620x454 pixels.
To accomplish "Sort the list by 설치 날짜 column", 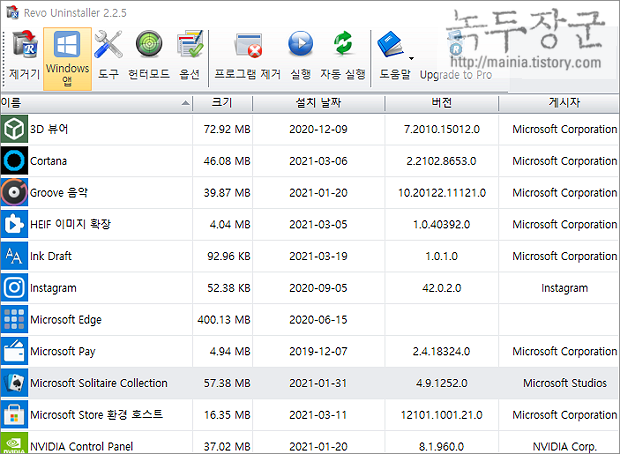I will tap(318, 103).
